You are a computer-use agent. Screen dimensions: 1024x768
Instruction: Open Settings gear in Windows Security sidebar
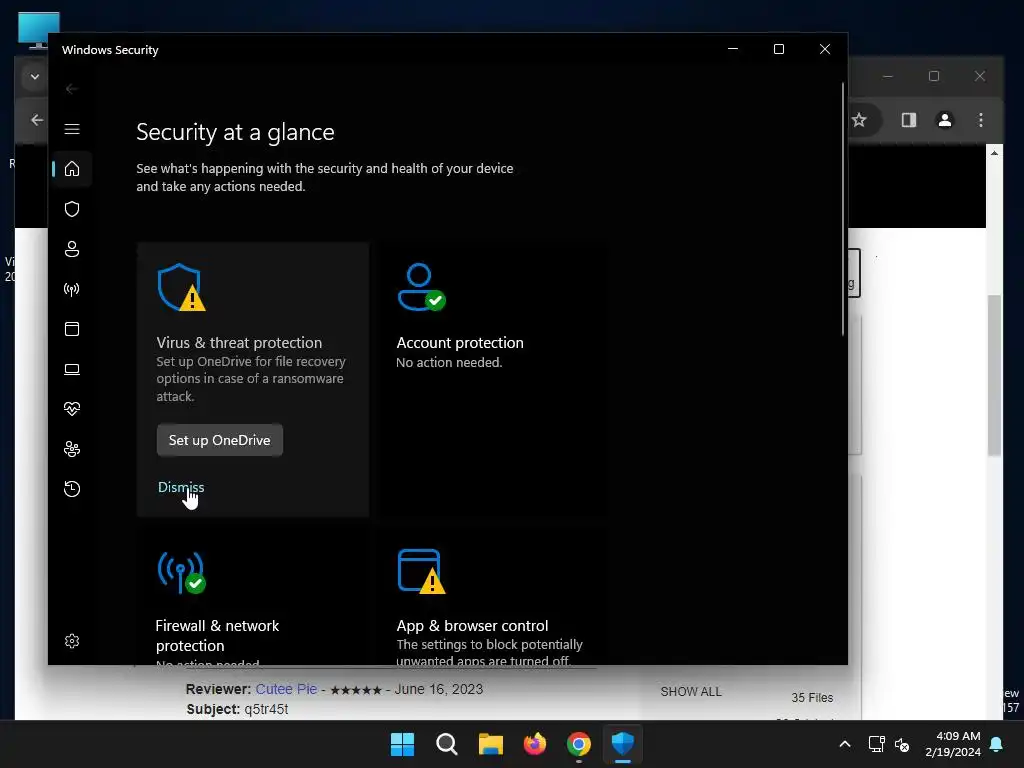(x=72, y=641)
